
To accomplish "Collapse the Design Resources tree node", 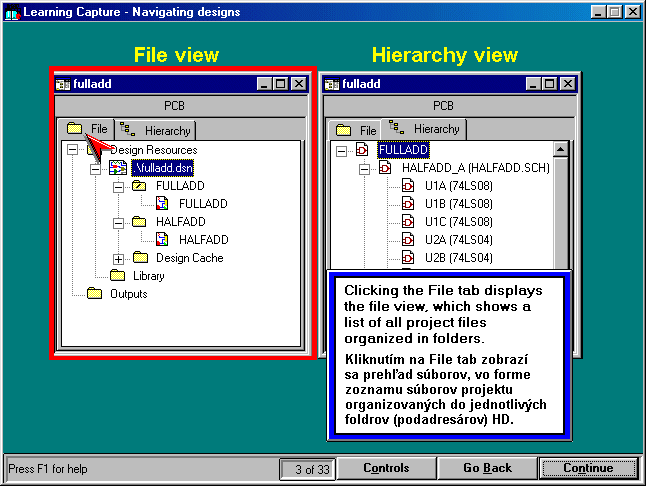I will (72, 150).
